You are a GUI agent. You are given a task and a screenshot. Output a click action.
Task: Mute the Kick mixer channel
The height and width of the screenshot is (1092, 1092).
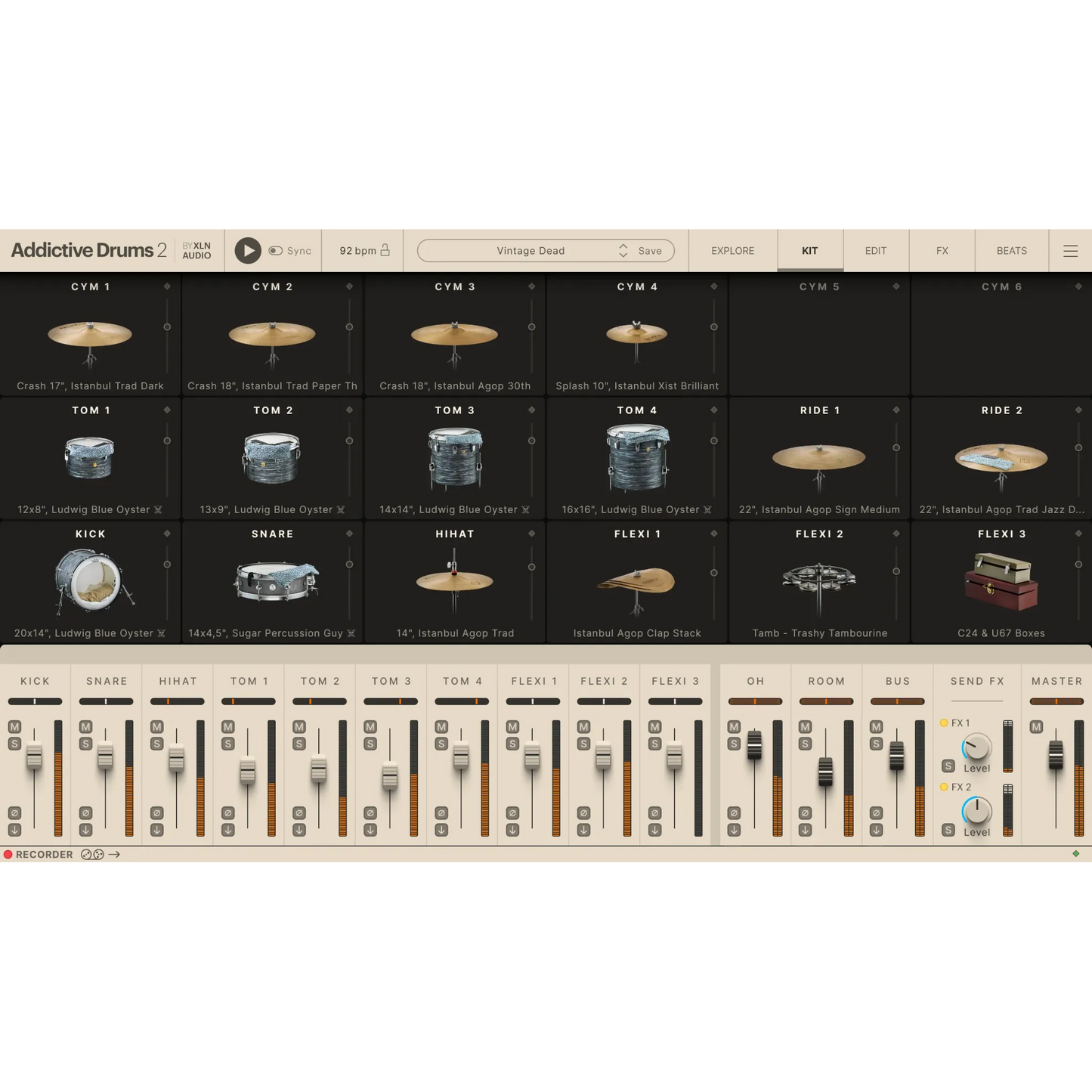(13, 726)
